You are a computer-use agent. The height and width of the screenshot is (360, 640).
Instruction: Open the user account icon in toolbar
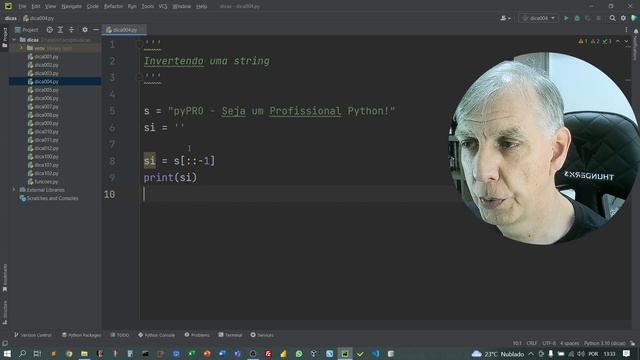pyautogui.click(x=505, y=18)
